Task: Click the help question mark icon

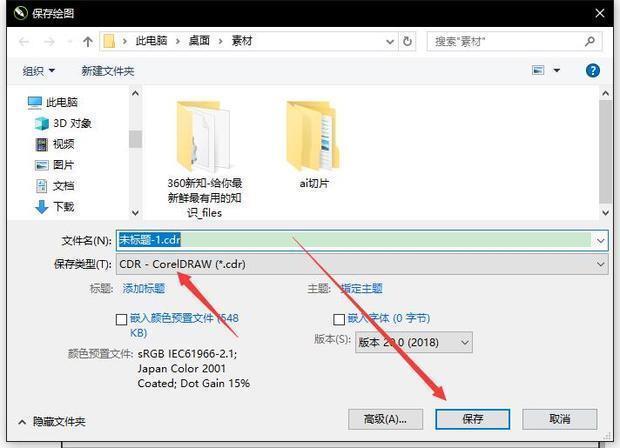Action: click(x=593, y=71)
